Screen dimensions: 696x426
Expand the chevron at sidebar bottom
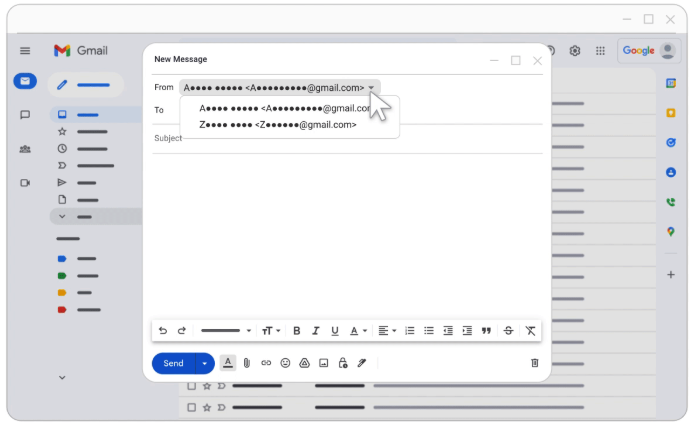pos(62,378)
